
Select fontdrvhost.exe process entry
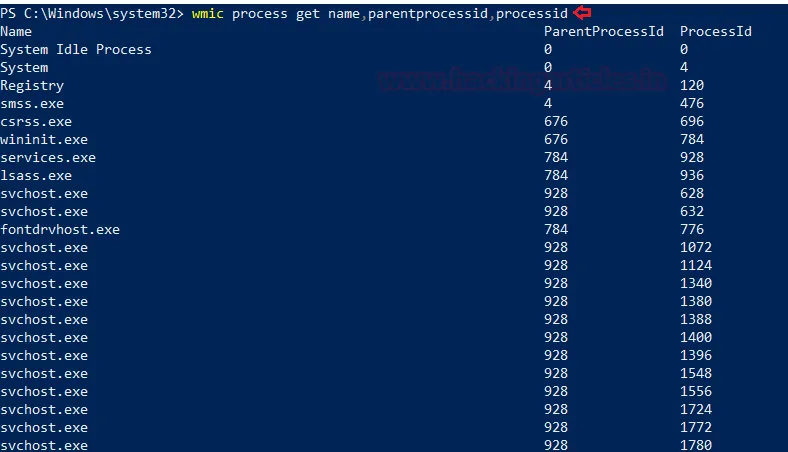pyautogui.click(x=60, y=229)
